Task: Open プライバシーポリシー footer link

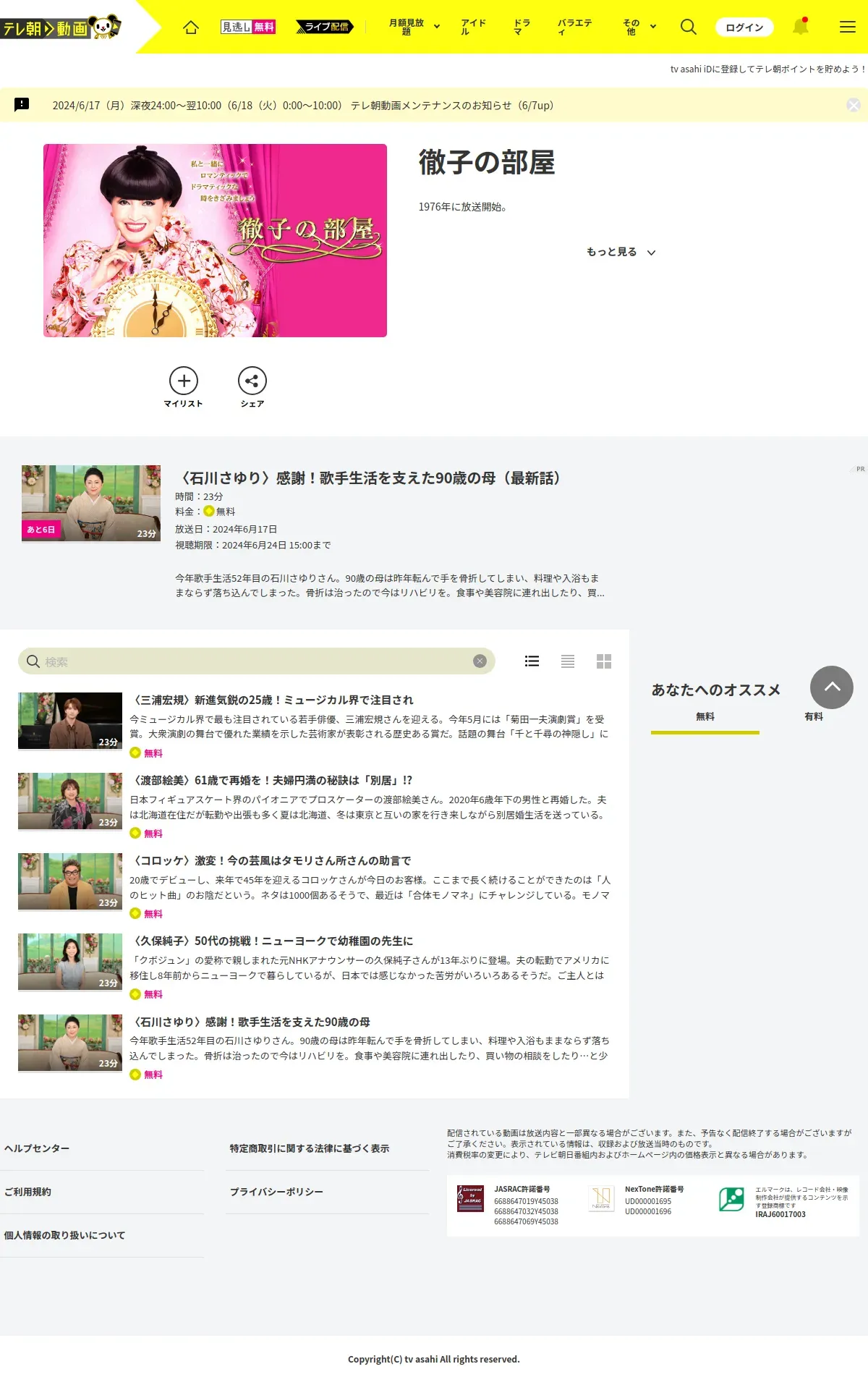Action: coord(276,1192)
